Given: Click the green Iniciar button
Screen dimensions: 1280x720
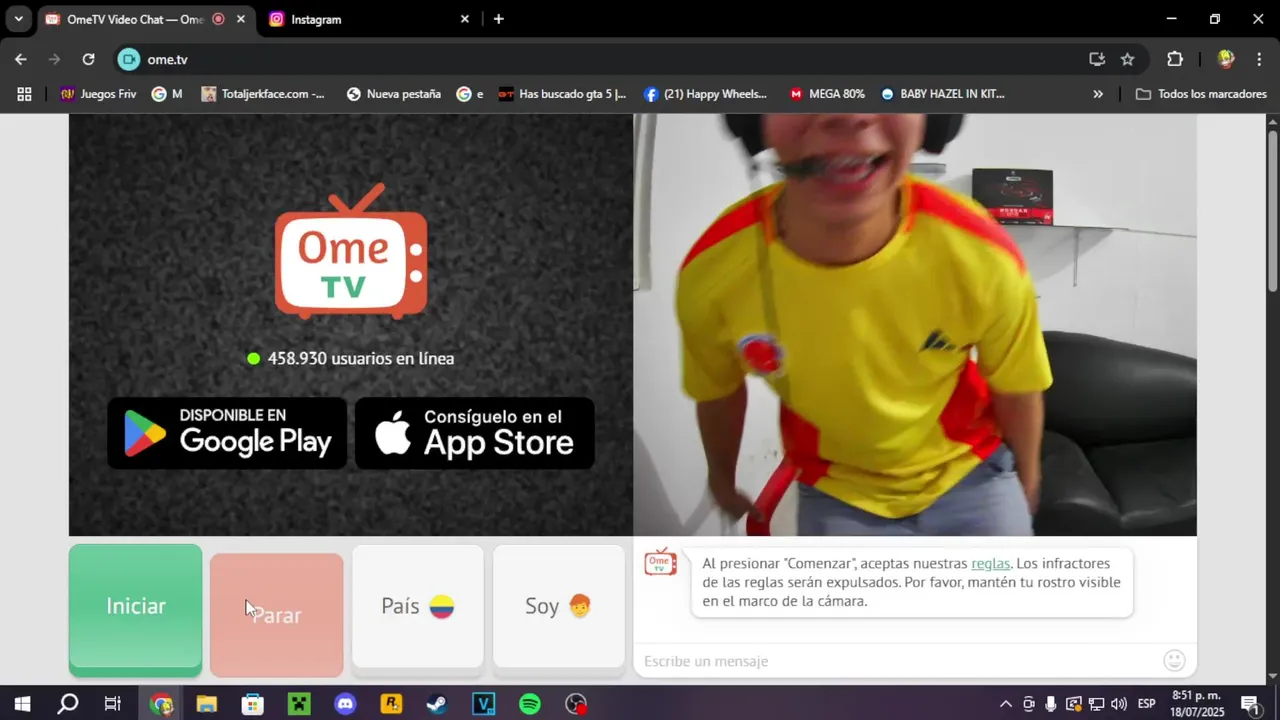Looking at the screenshot, I should [135, 610].
